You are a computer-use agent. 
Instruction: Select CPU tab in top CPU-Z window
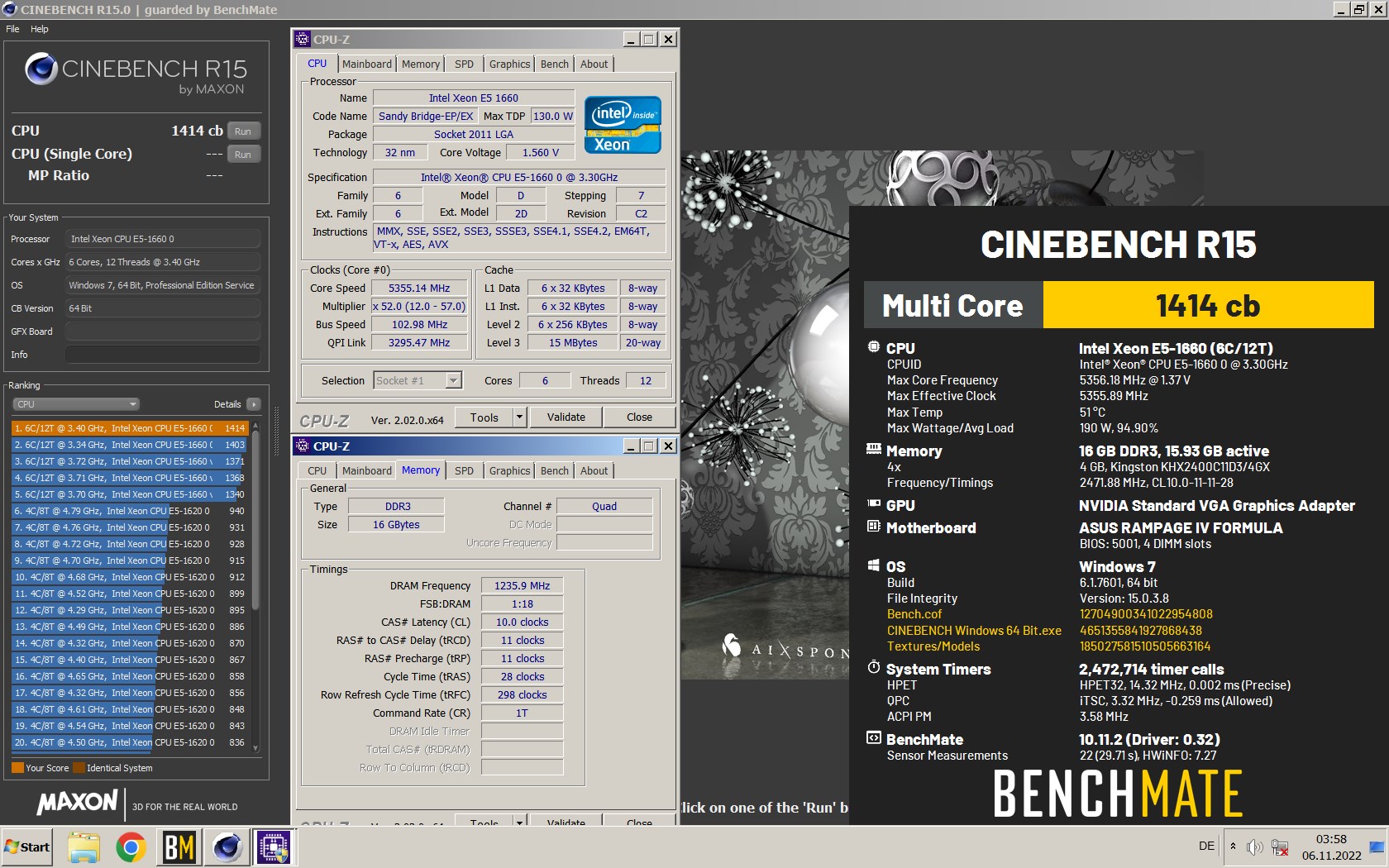click(317, 63)
